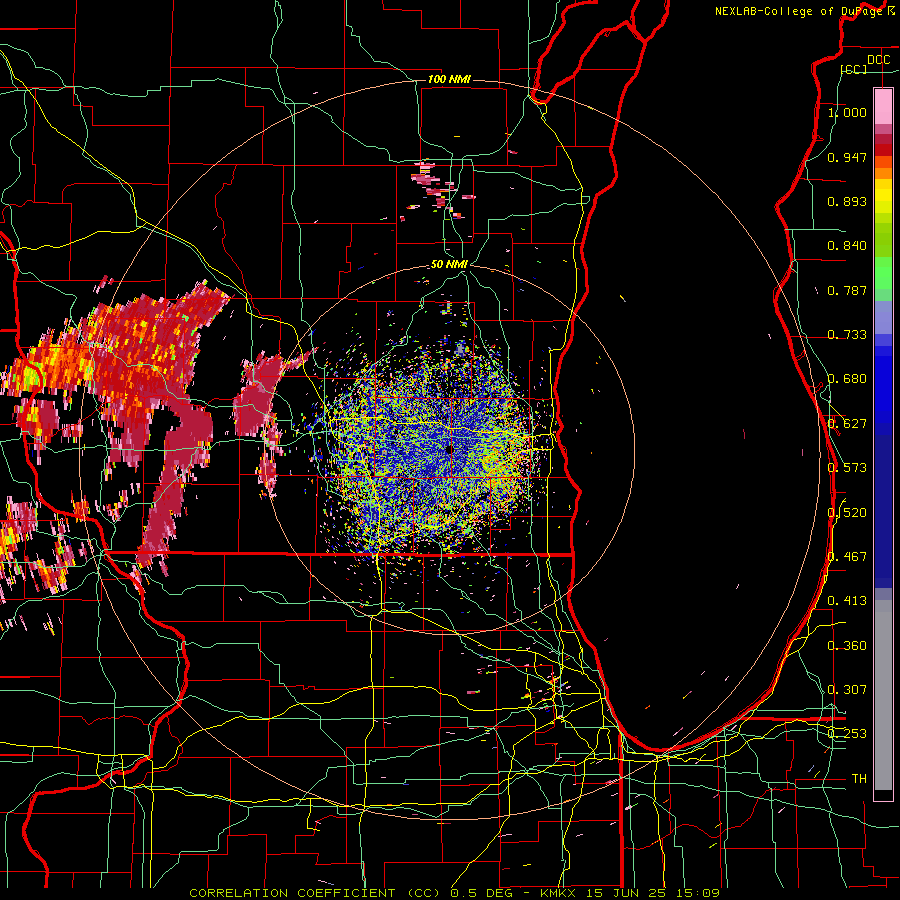900x900 pixels.
Task: Pick the light pink segment of the color bar
Action: [883, 107]
